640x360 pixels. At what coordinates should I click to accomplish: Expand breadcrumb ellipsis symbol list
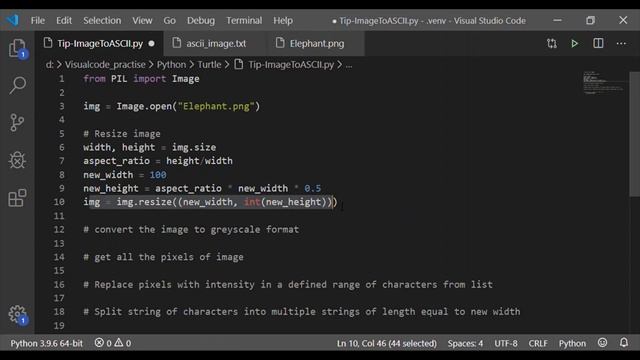(x=349, y=64)
